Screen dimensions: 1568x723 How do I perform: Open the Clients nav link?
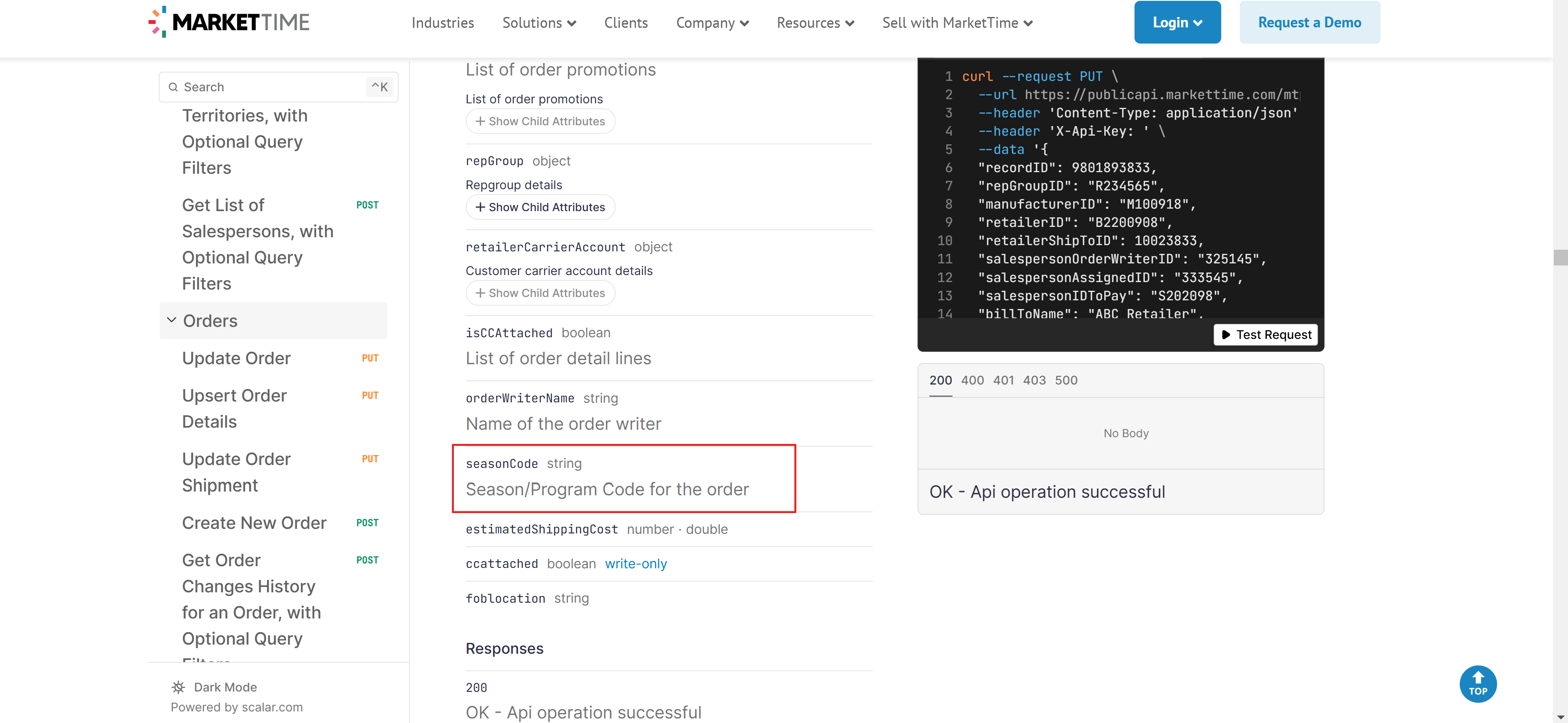[626, 22]
